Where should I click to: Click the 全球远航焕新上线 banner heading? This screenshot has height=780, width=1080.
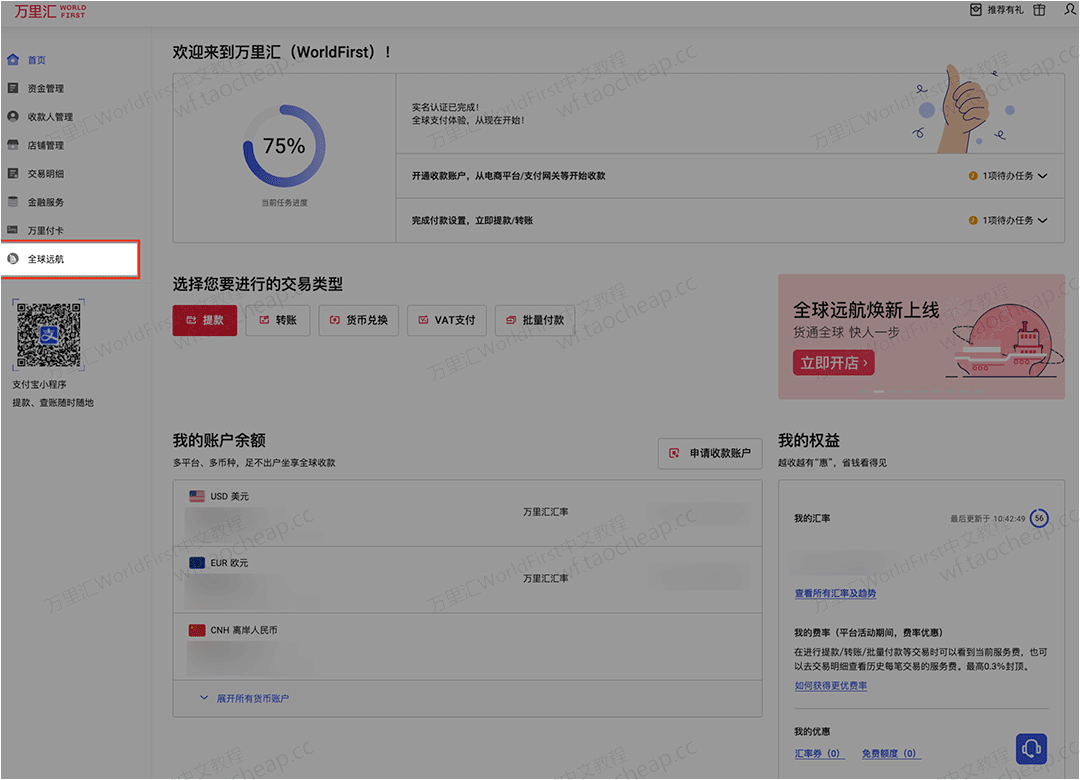(x=866, y=310)
